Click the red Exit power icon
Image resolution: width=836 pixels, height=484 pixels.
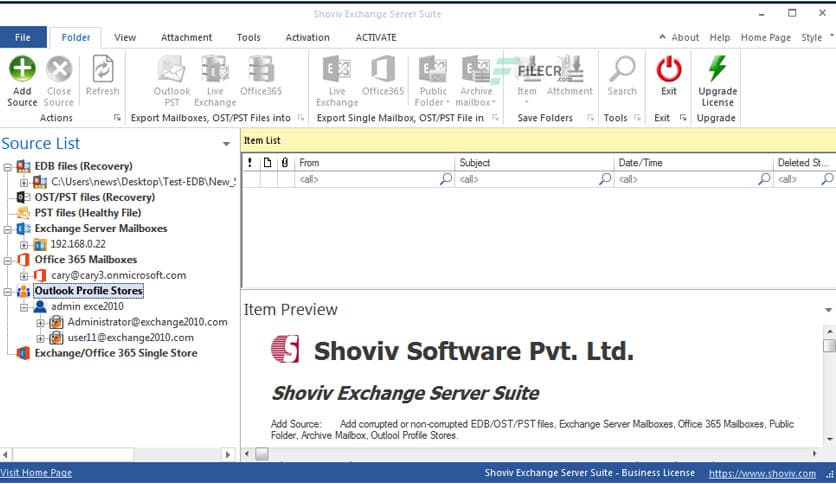pos(669,69)
